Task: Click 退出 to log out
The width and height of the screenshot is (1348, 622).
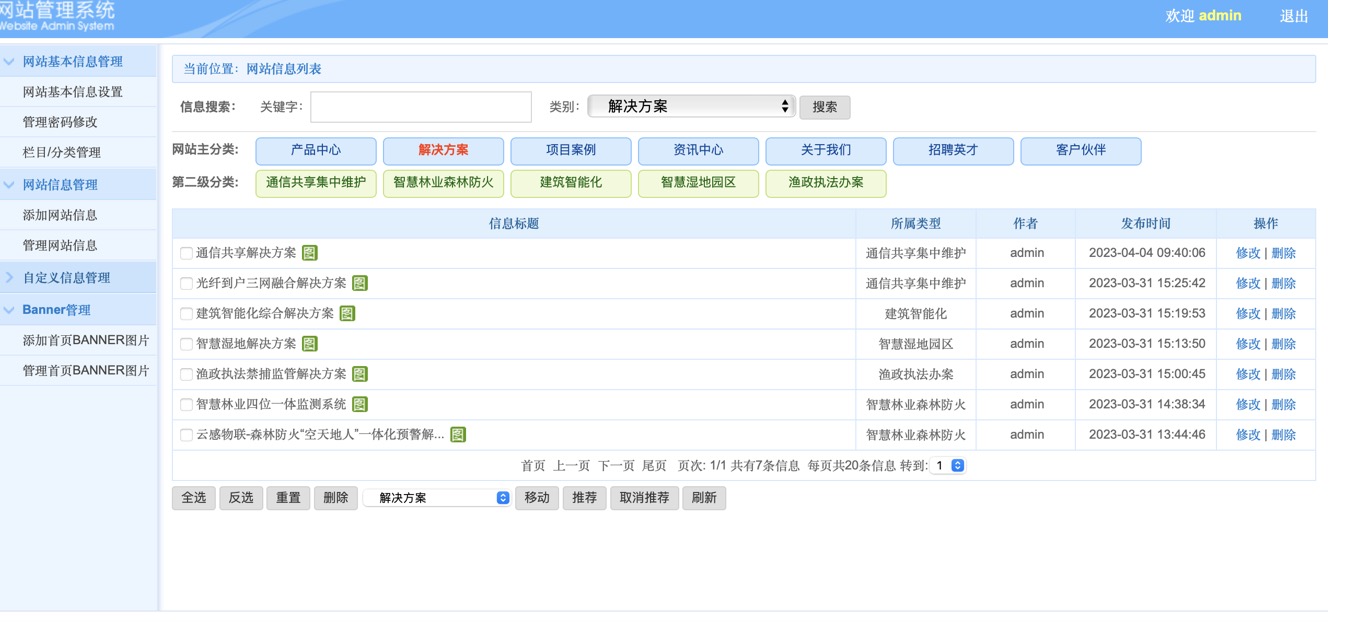Action: point(1294,16)
